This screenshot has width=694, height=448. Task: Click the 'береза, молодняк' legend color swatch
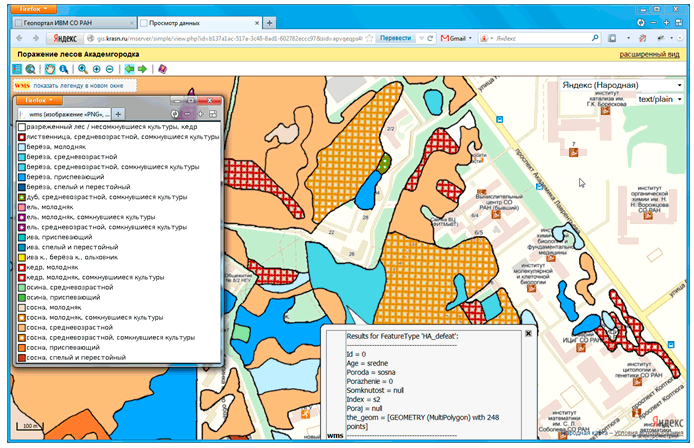pyautogui.click(x=19, y=147)
